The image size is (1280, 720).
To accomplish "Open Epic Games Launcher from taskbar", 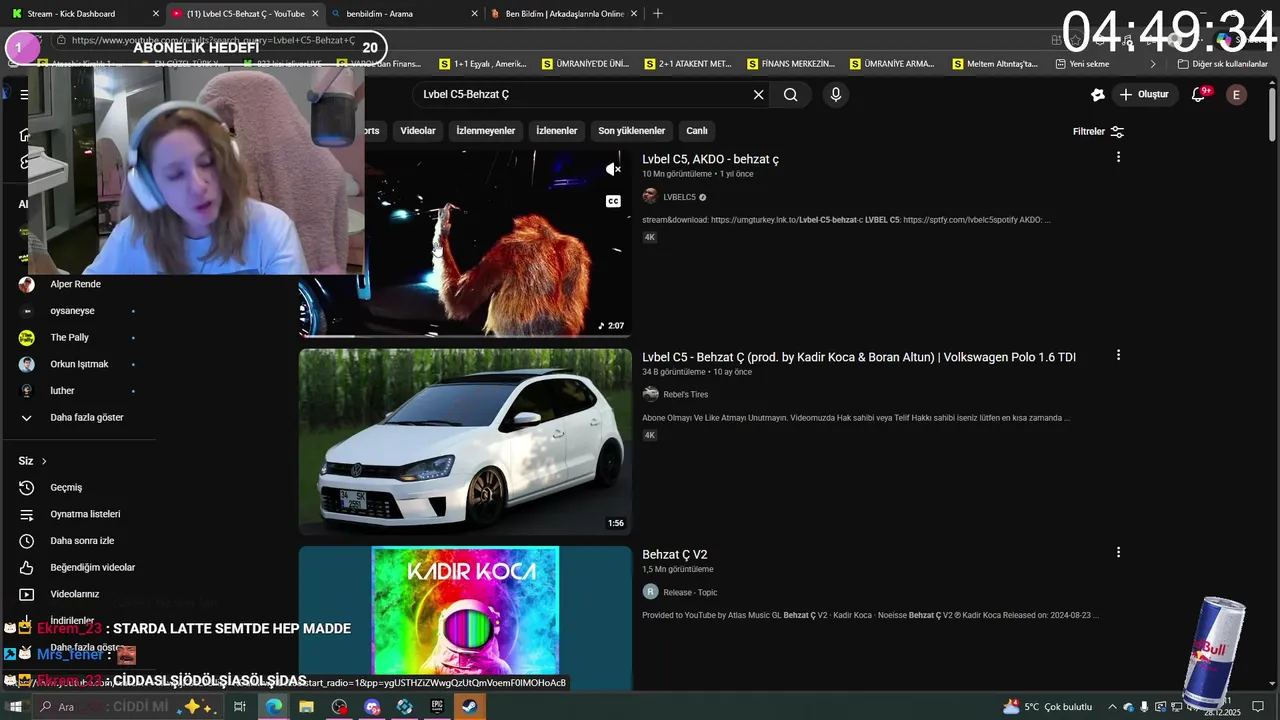I will 437,707.
